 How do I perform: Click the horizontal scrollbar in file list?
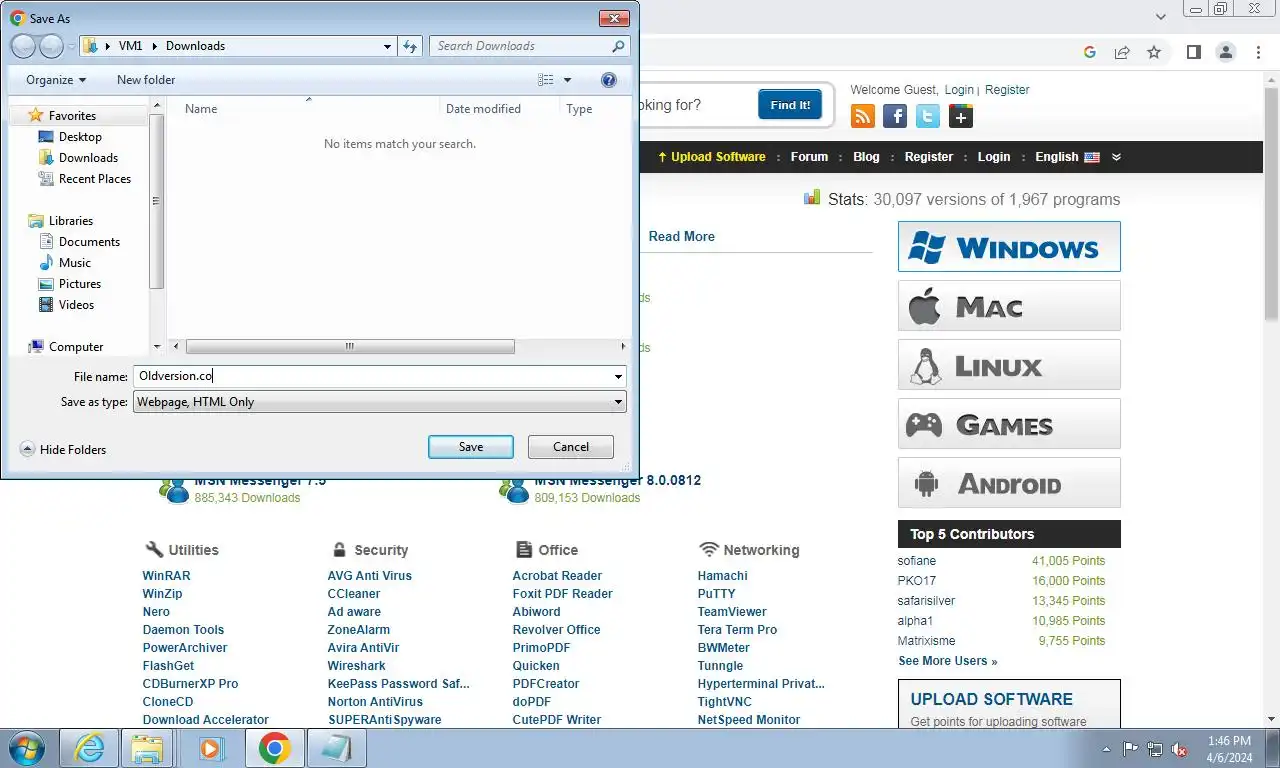350,347
